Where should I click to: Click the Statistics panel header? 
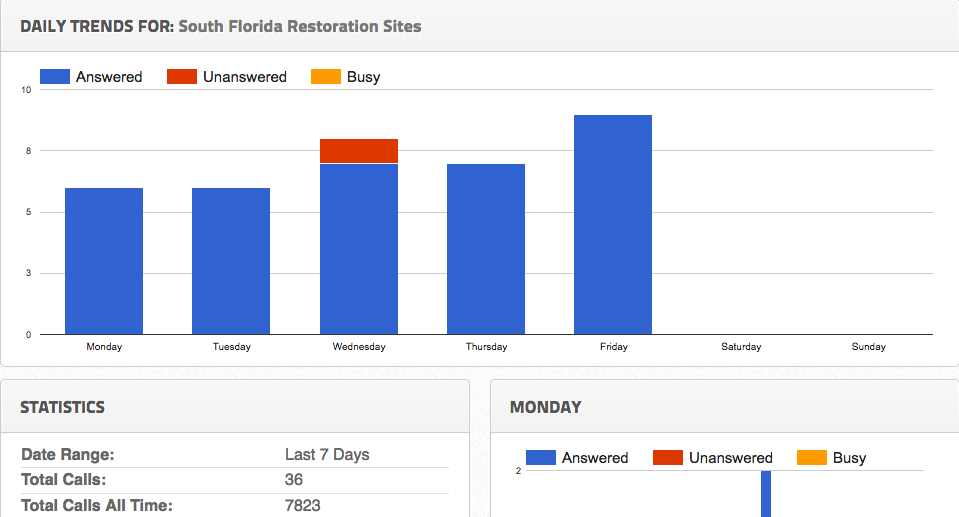[63, 407]
